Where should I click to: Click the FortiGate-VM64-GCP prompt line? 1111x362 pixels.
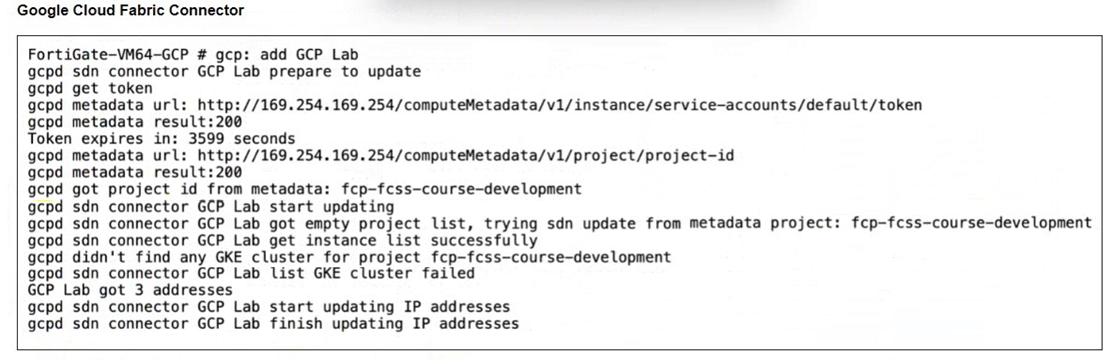point(193,55)
